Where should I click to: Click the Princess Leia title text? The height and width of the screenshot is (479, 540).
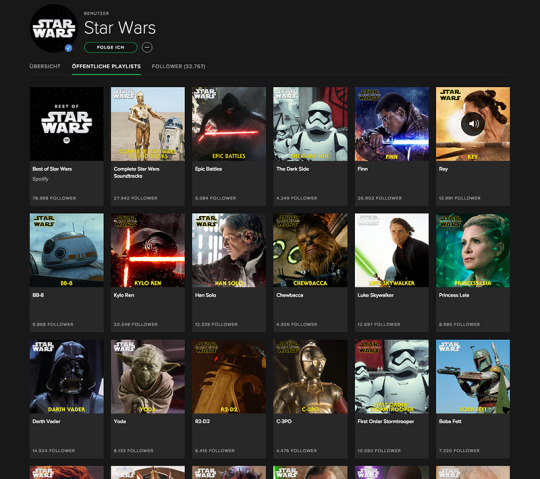pyautogui.click(x=454, y=295)
